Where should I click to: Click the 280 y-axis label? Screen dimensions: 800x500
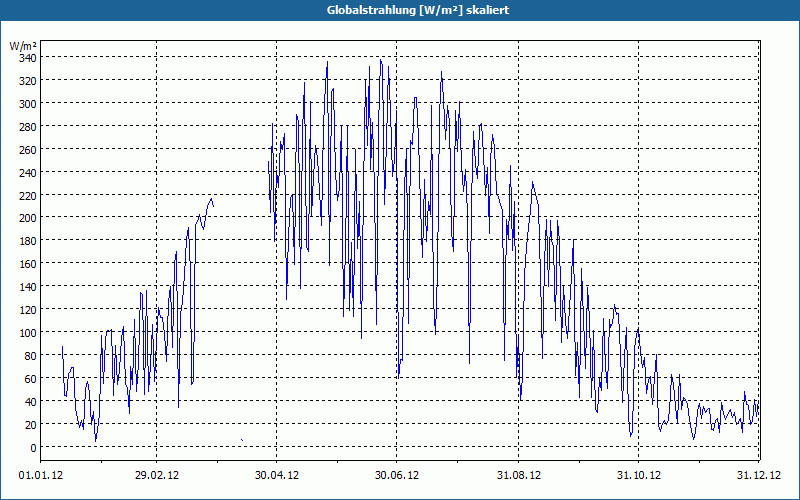28,127
